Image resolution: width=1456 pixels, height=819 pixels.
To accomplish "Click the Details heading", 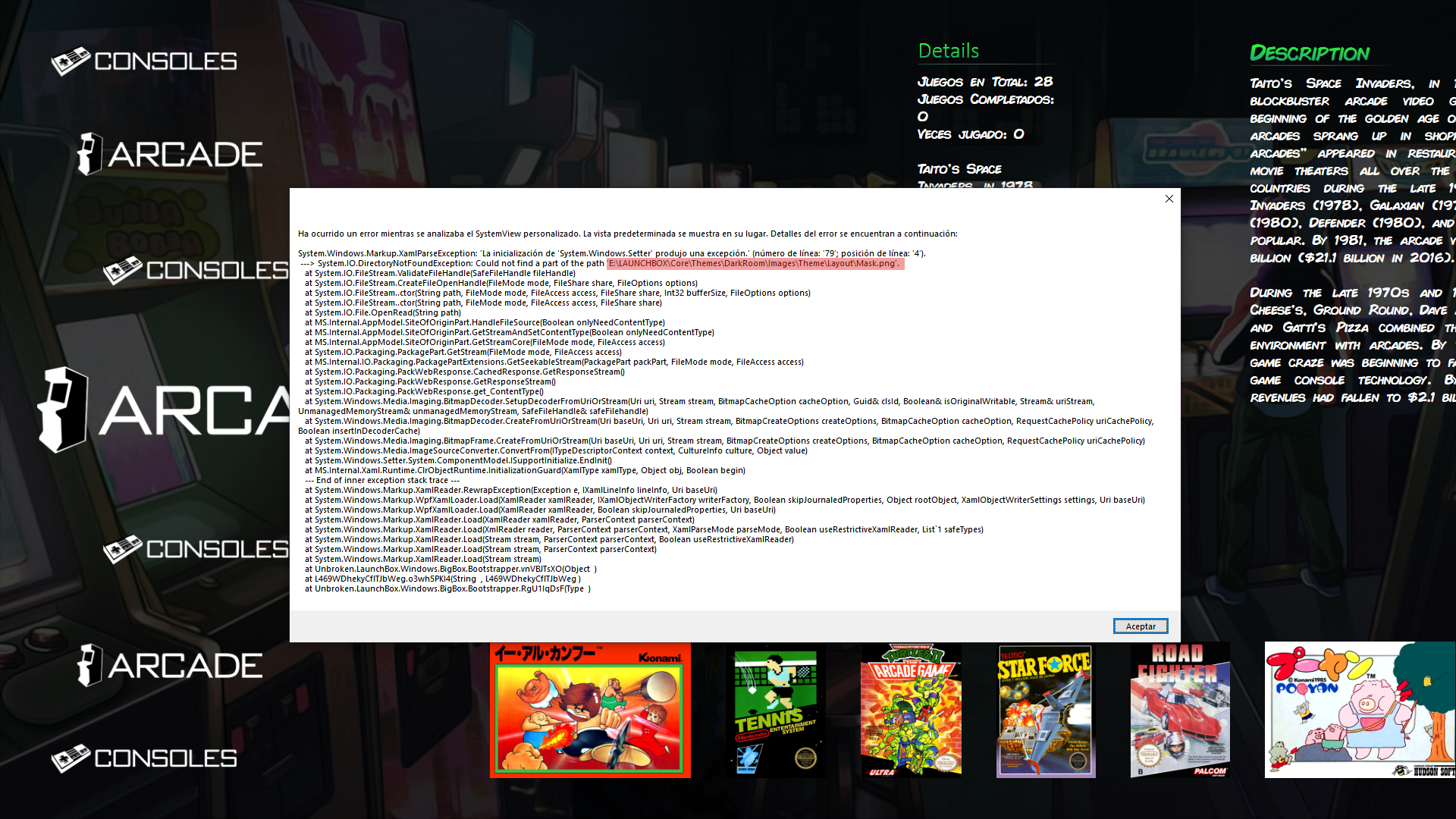I will [x=949, y=51].
